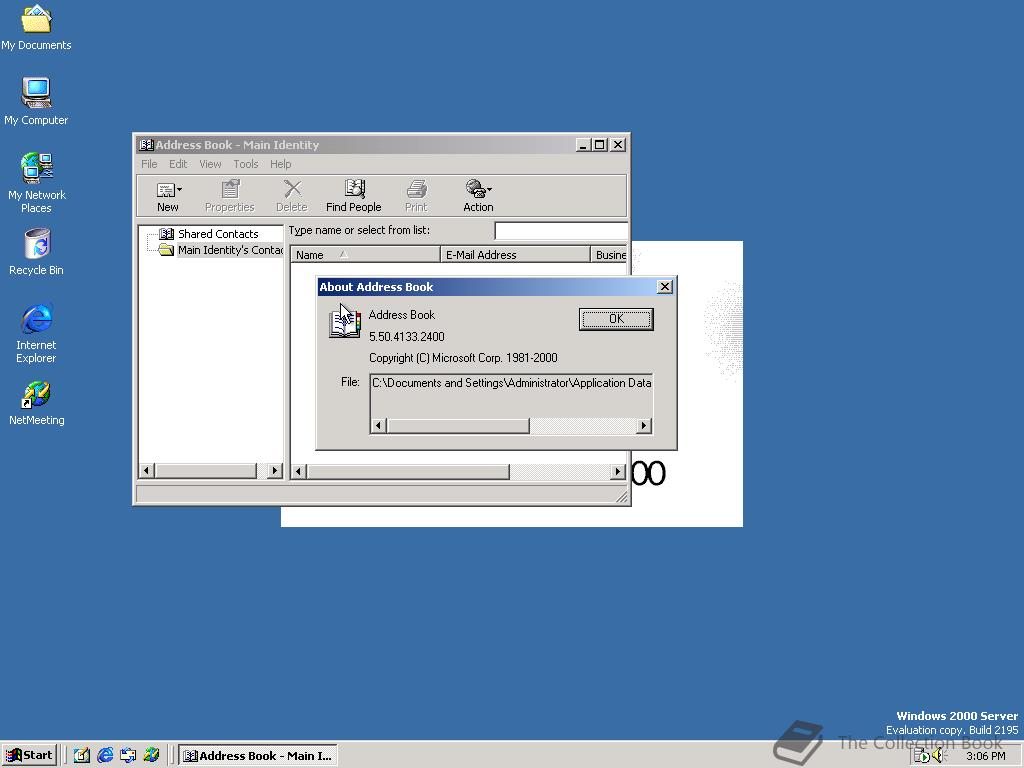This screenshot has width=1024, height=768.
Task: Click the window resize grip corner
Action: click(622, 497)
